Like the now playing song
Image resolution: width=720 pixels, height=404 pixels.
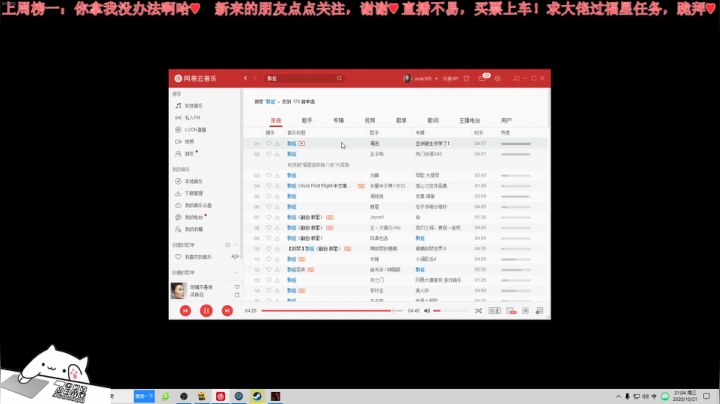pyautogui.click(x=237, y=287)
